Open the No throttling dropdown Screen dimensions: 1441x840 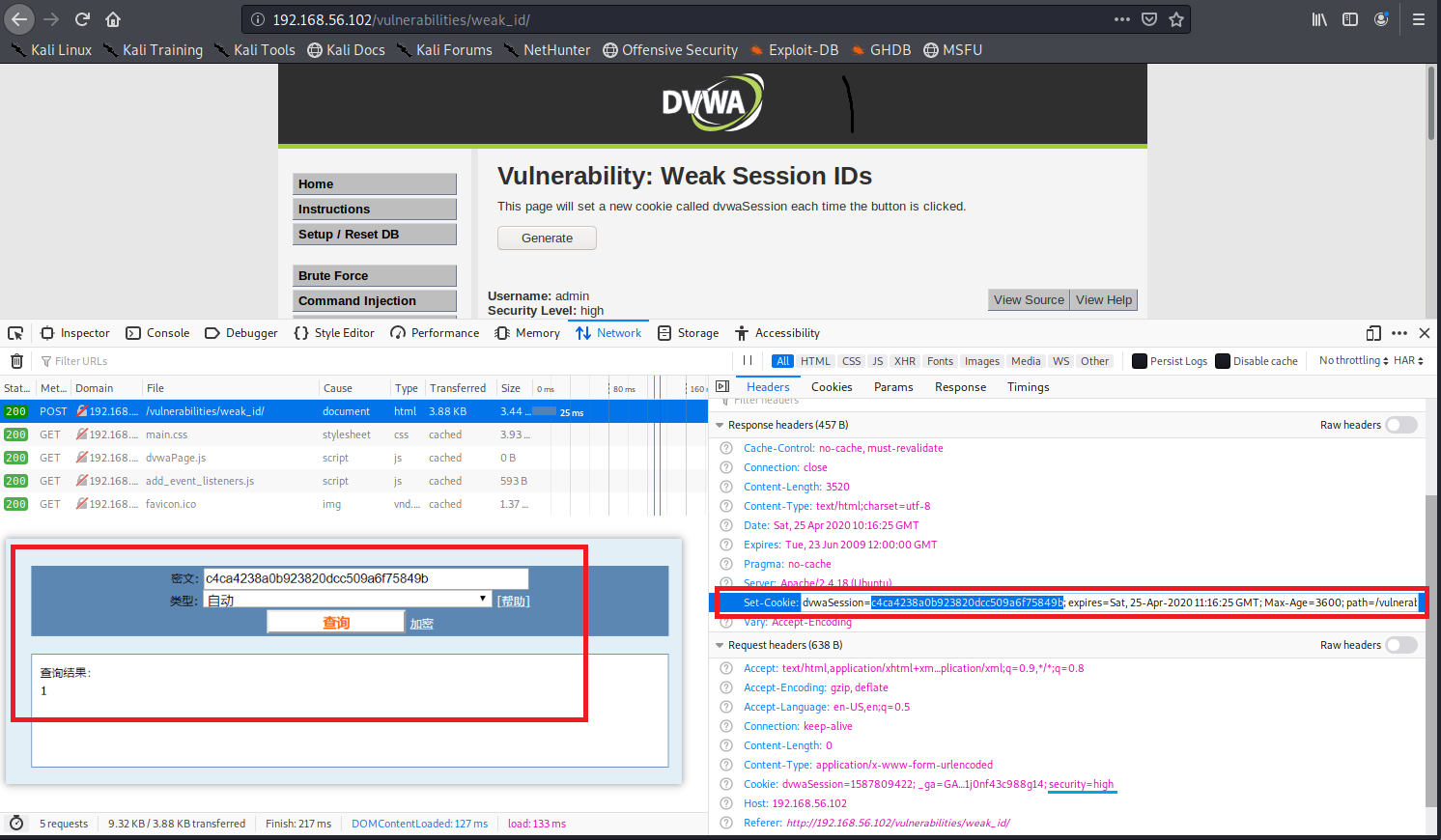[1353, 361]
